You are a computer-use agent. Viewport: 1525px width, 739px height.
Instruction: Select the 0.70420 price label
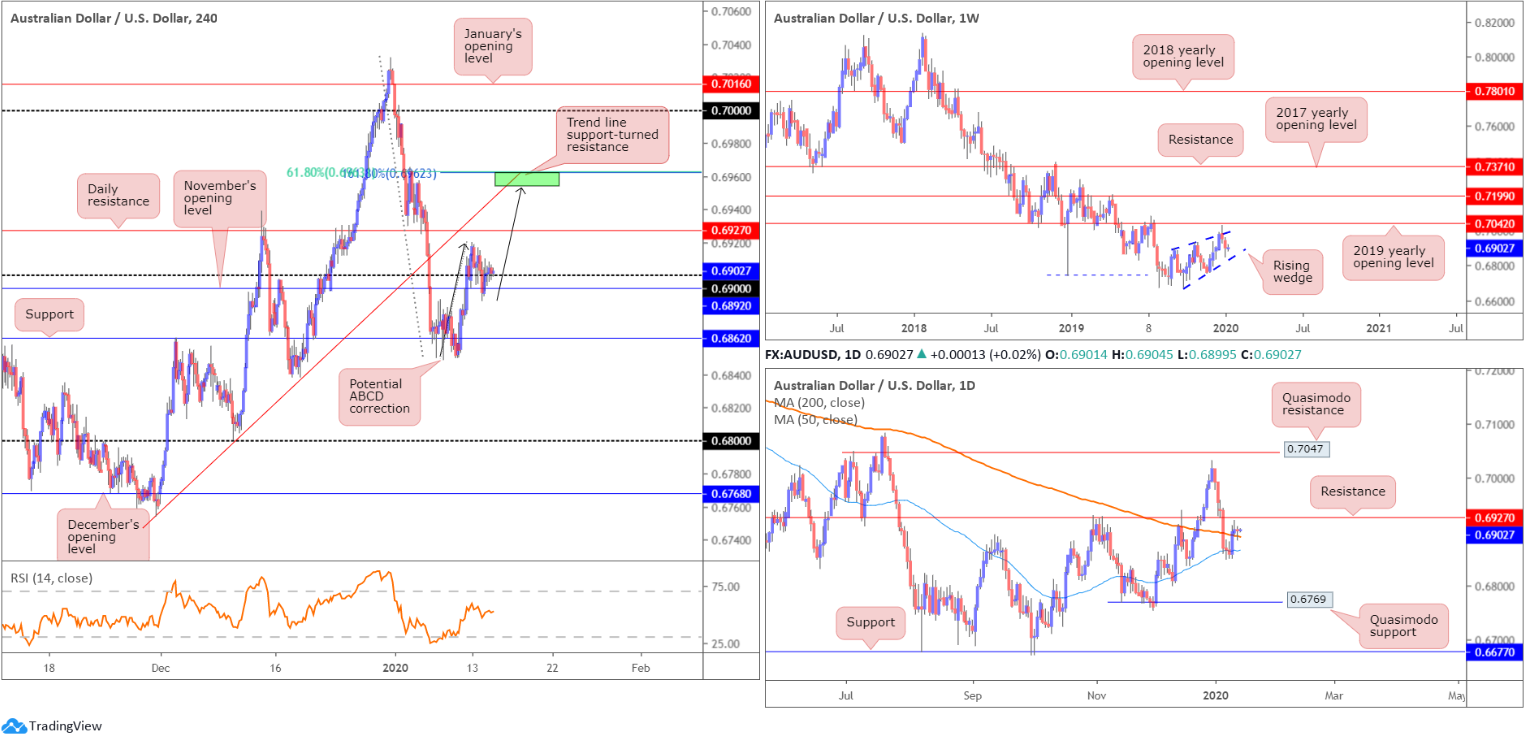click(1495, 223)
